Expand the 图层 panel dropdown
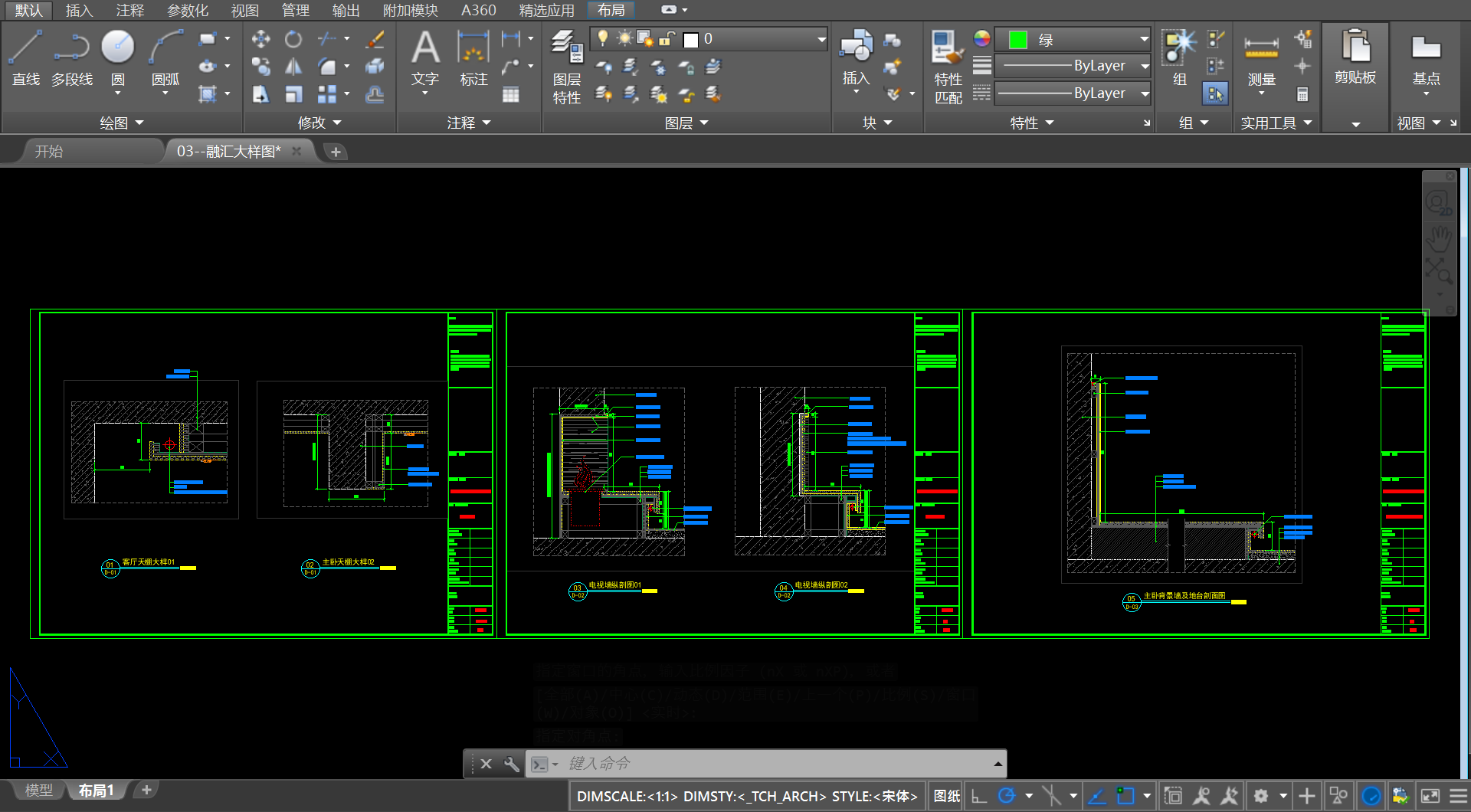 [686, 123]
